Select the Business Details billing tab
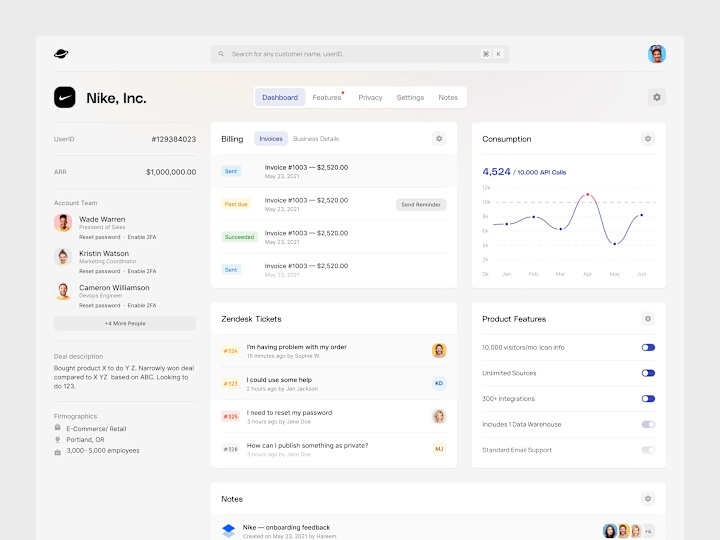The image size is (720, 540). pos(316,139)
